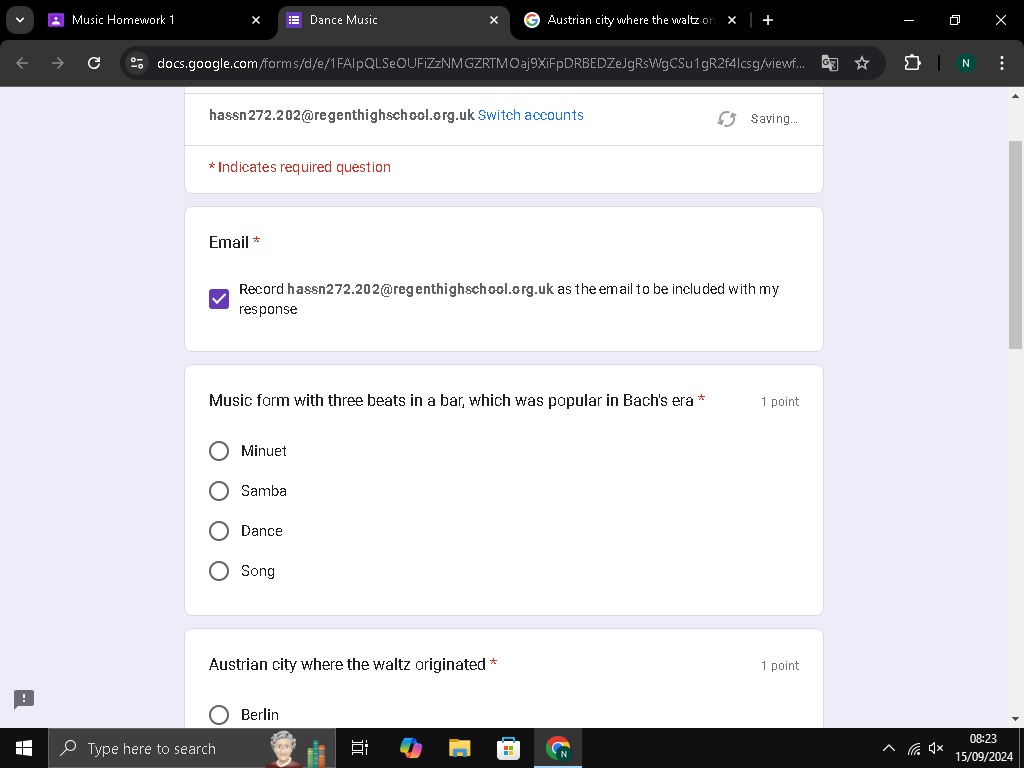Select the Song radio option
Image resolution: width=1024 pixels, height=768 pixels.
[x=219, y=571]
